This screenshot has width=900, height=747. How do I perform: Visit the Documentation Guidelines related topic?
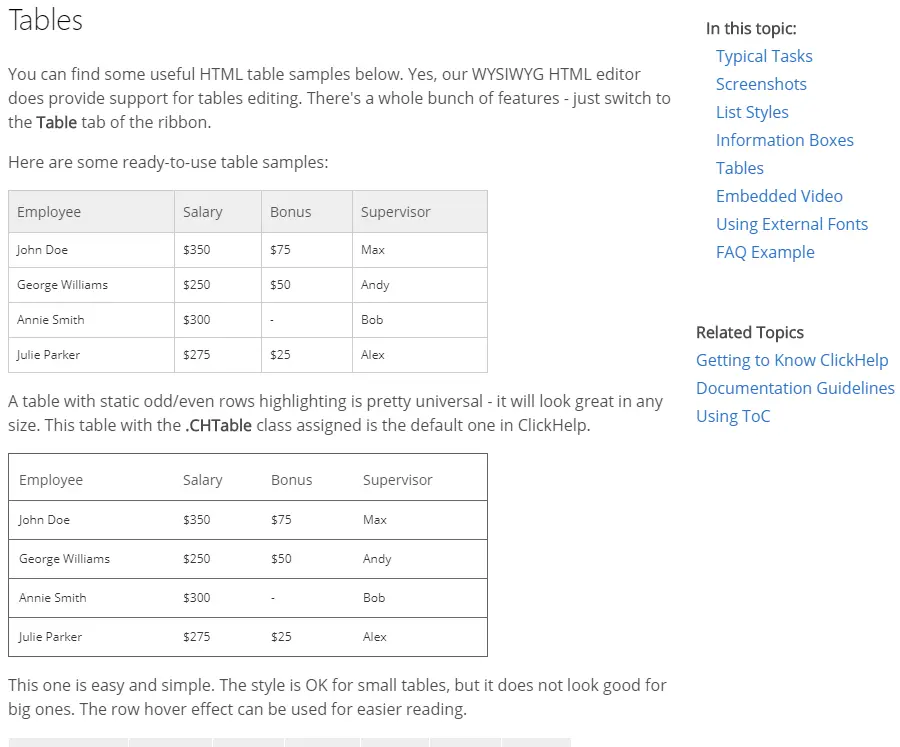point(795,388)
